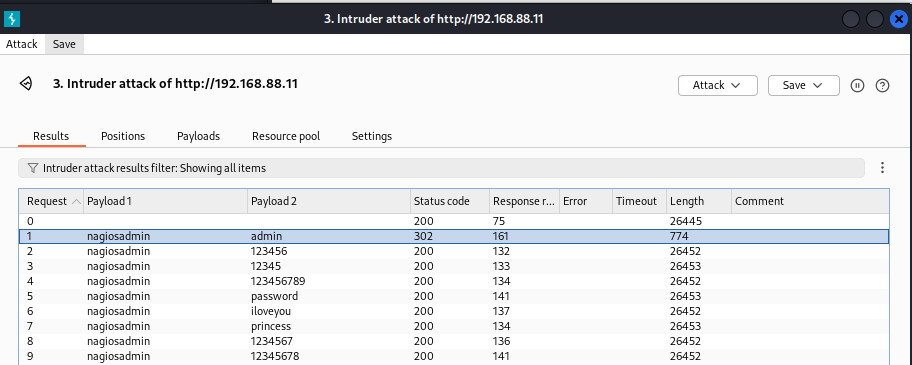
Task: Select the row with payload 123456
Action: pyautogui.click(x=454, y=251)
